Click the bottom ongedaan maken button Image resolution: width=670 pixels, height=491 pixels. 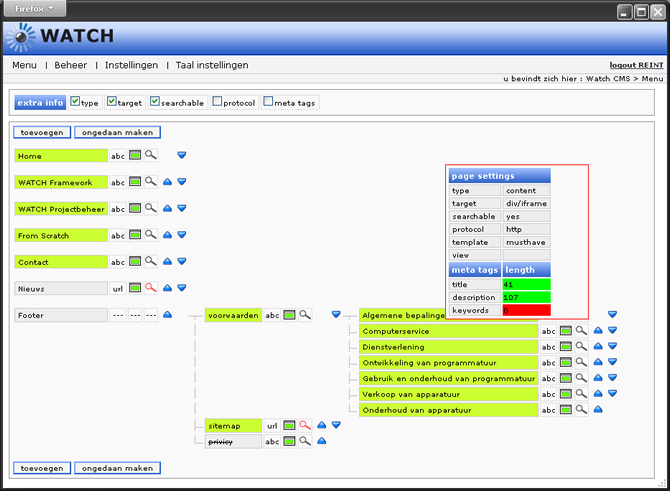point(118,468)
